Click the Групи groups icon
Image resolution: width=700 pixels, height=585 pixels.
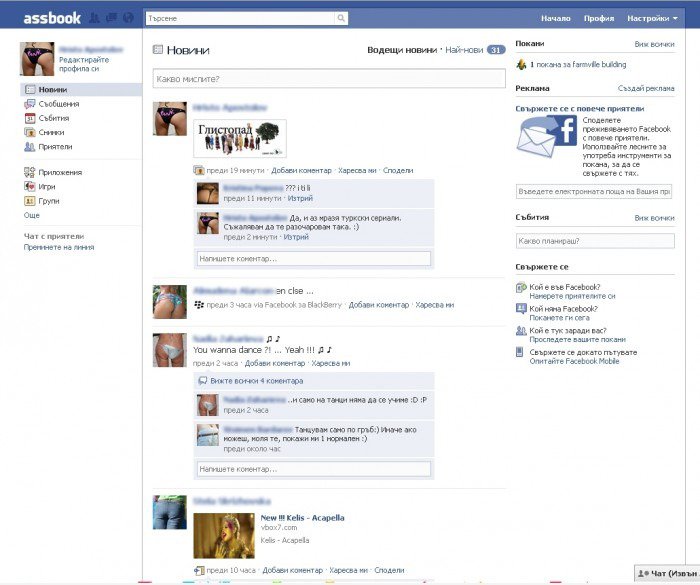[29, 201]
